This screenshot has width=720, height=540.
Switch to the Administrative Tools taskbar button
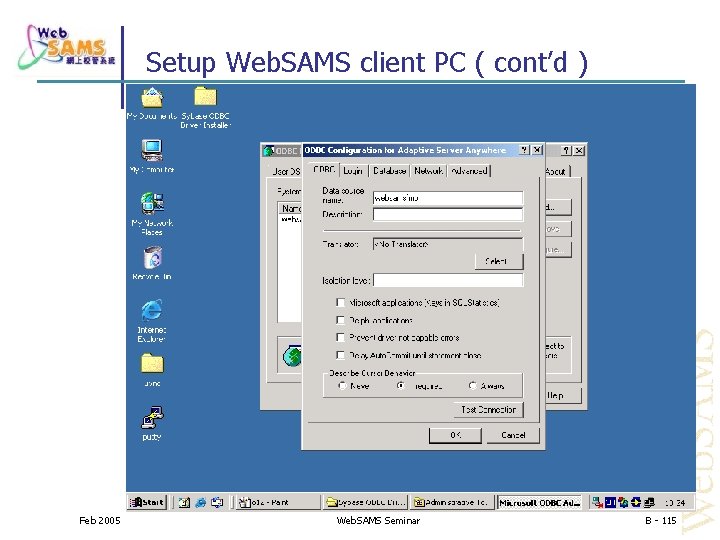(452, 502)
